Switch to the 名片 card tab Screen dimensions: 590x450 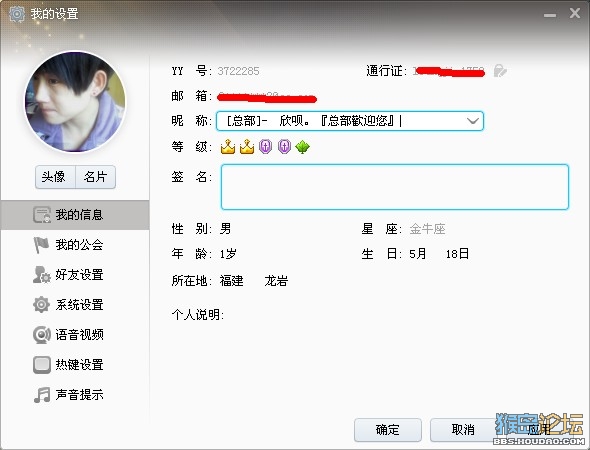[x=96, y=177]
